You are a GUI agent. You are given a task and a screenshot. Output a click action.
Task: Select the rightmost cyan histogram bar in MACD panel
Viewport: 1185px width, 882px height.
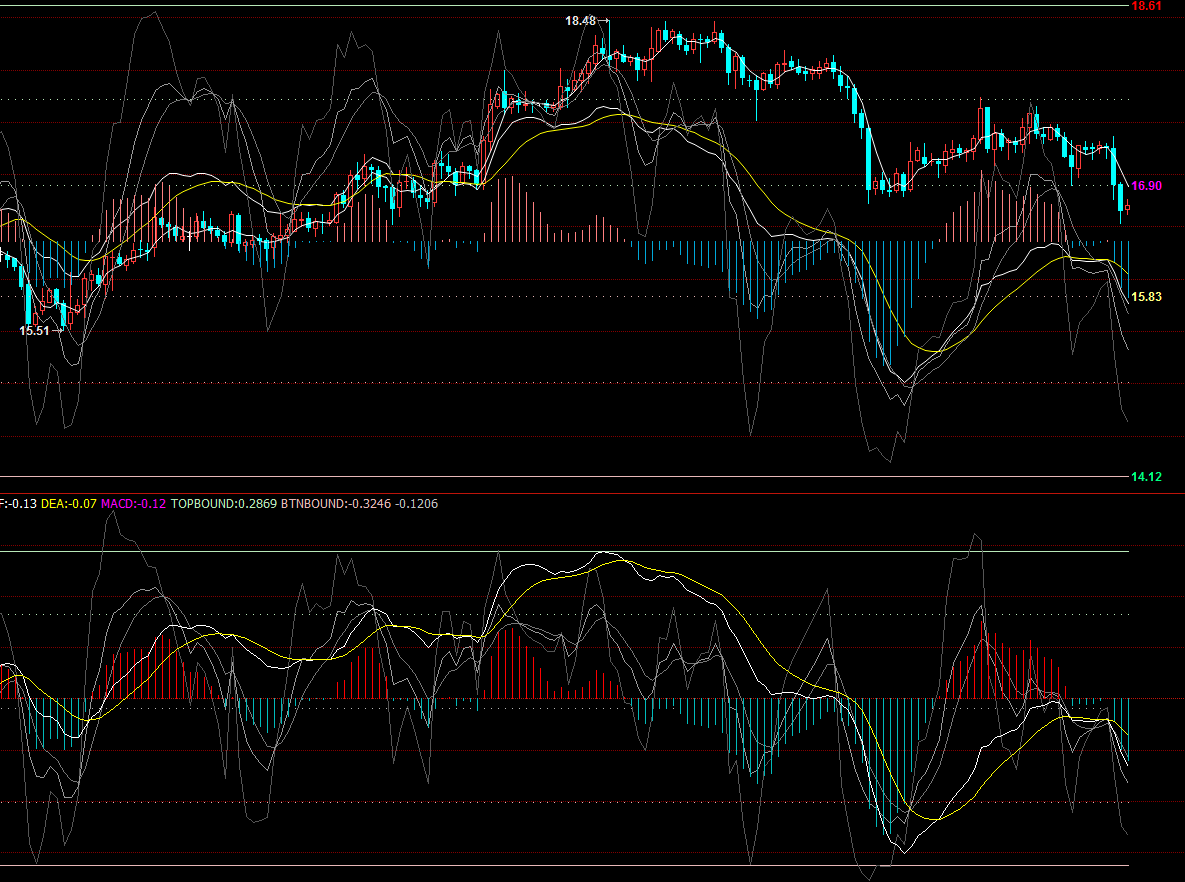1128,730
